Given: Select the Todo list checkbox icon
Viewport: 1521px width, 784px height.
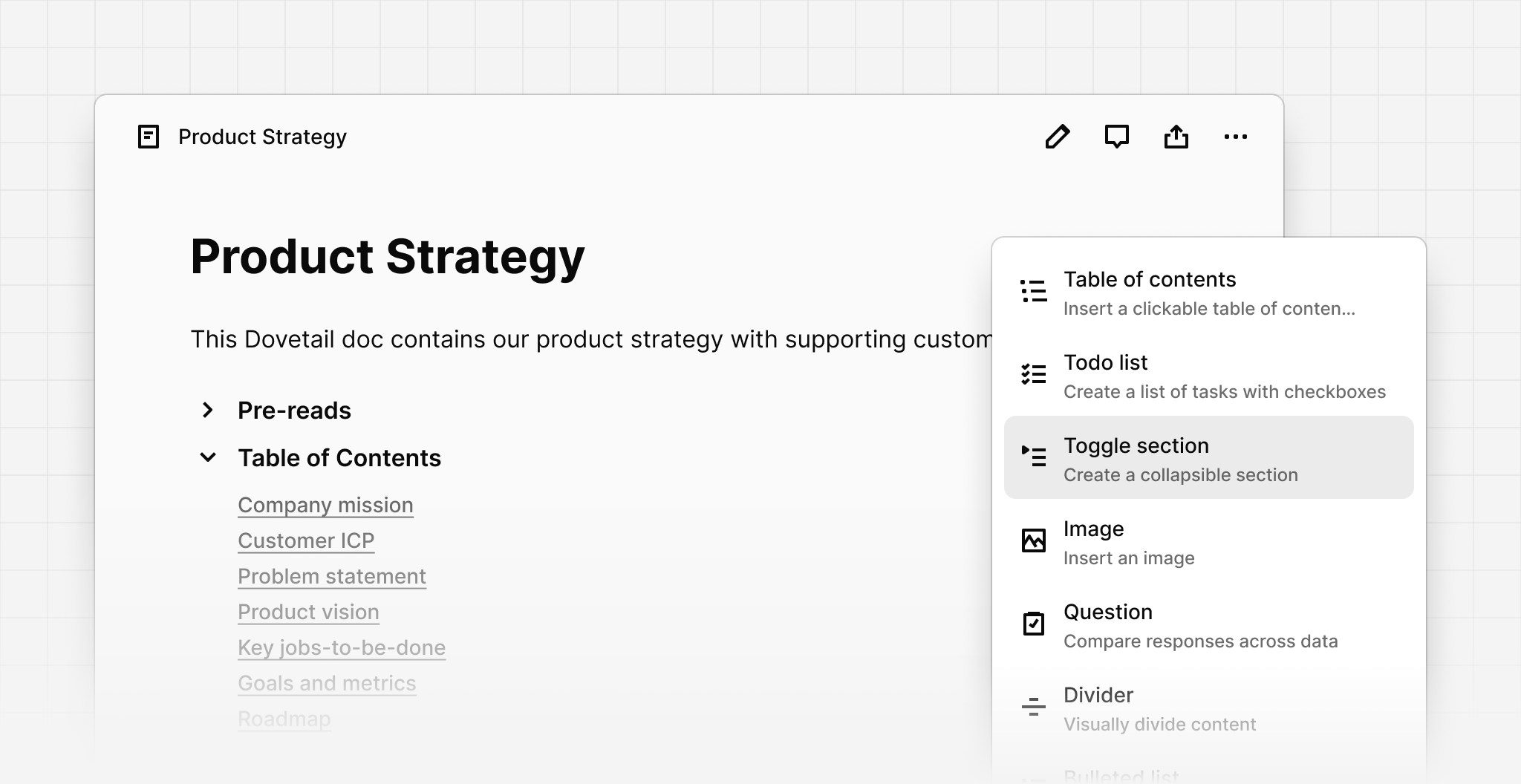Looking at the screenshot, I should pos(1033,375).
